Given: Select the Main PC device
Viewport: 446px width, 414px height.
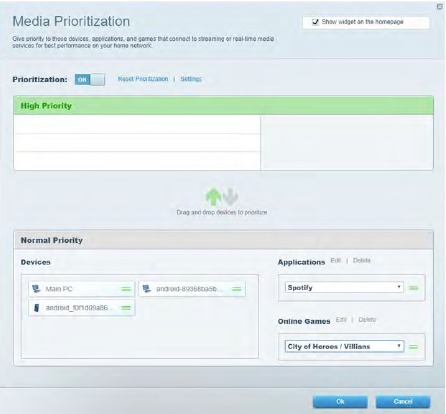Looking at the screenshot, I should 82,289.
